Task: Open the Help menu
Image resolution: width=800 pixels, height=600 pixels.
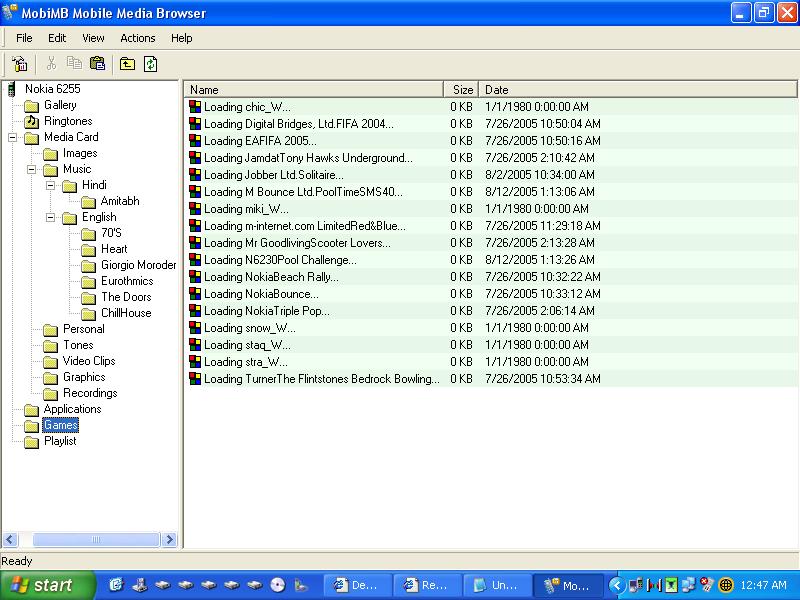Action: pyautogui.click(x=182, y=38)
